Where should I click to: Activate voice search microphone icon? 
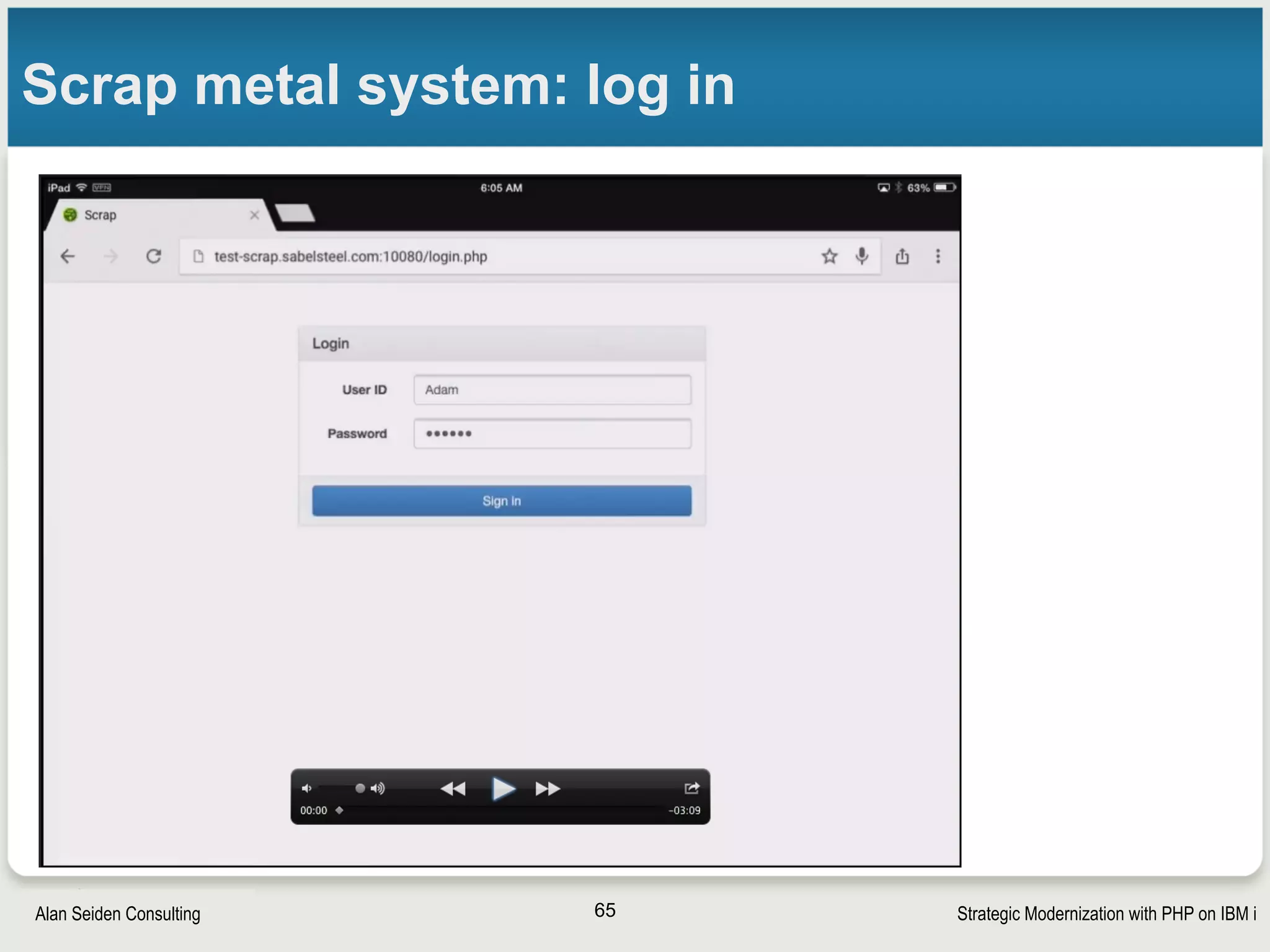862,256
